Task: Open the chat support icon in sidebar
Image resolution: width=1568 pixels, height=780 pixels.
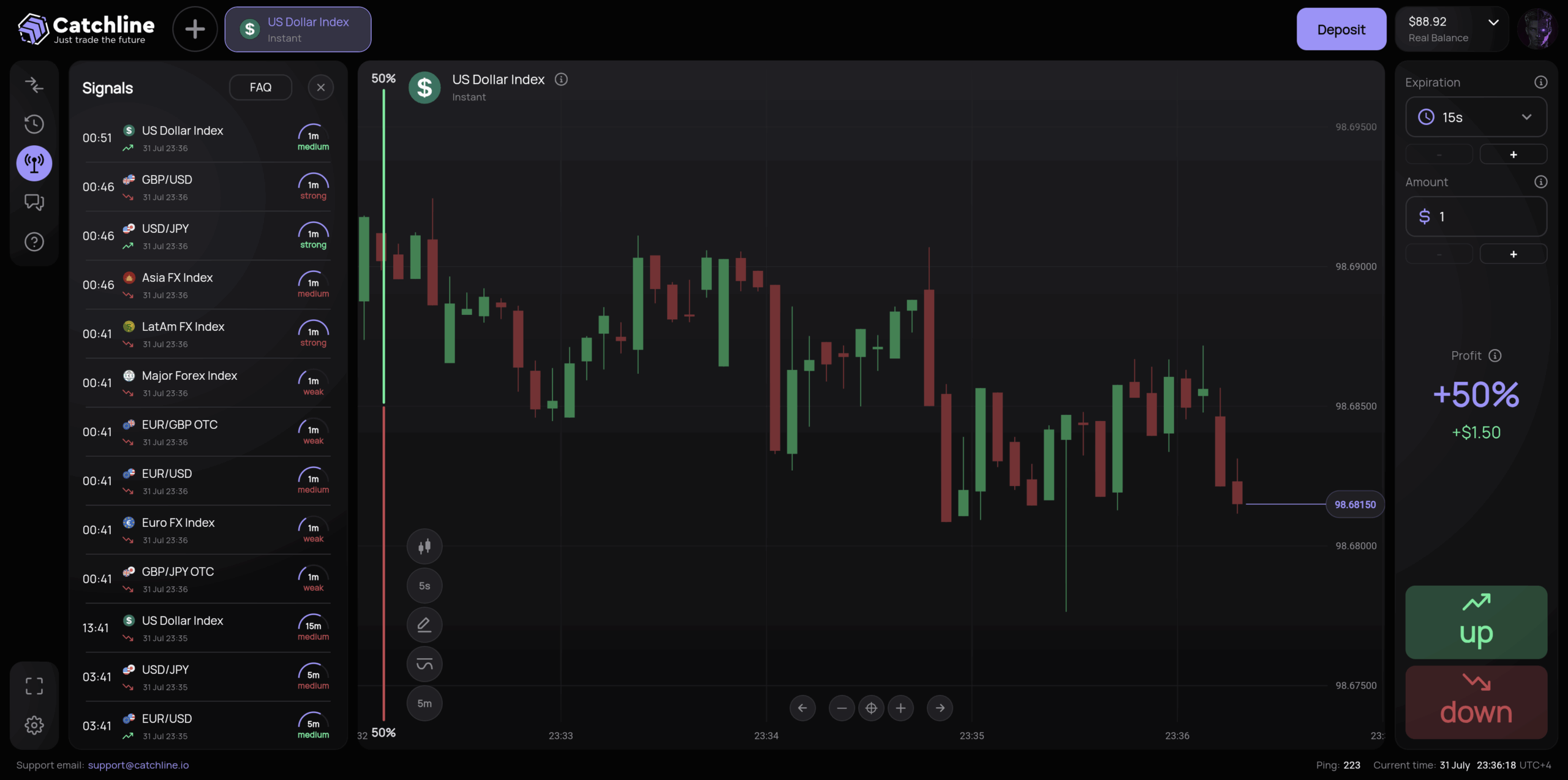Action: point(34,202)
